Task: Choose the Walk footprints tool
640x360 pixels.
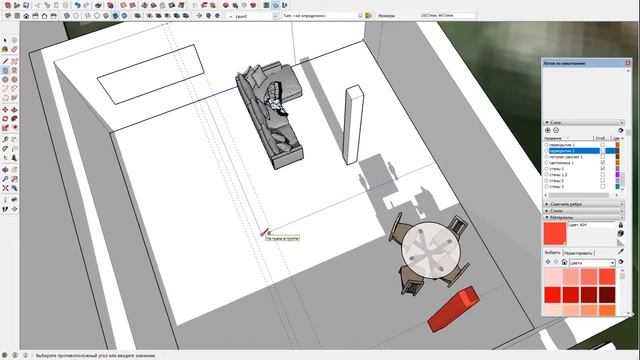Action: (x=5, y=209)
